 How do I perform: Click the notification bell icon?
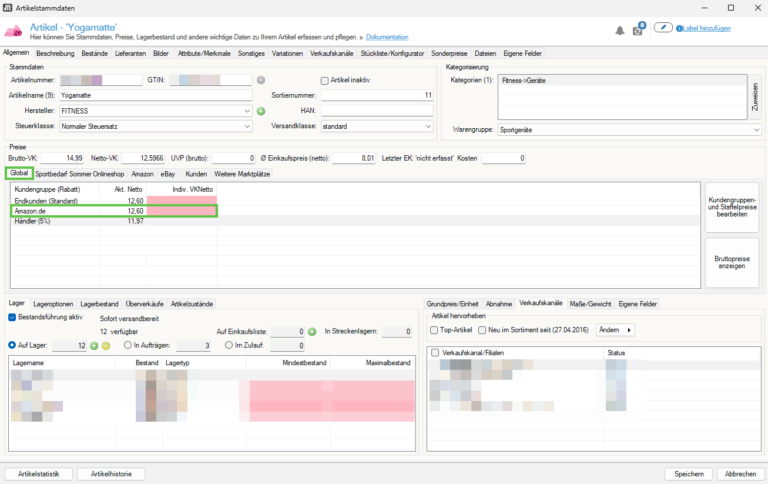point(620,31)
